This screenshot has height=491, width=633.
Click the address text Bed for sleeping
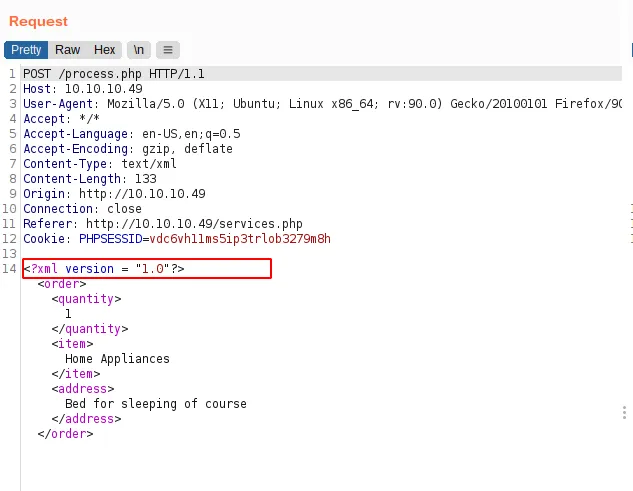(155, 404)
